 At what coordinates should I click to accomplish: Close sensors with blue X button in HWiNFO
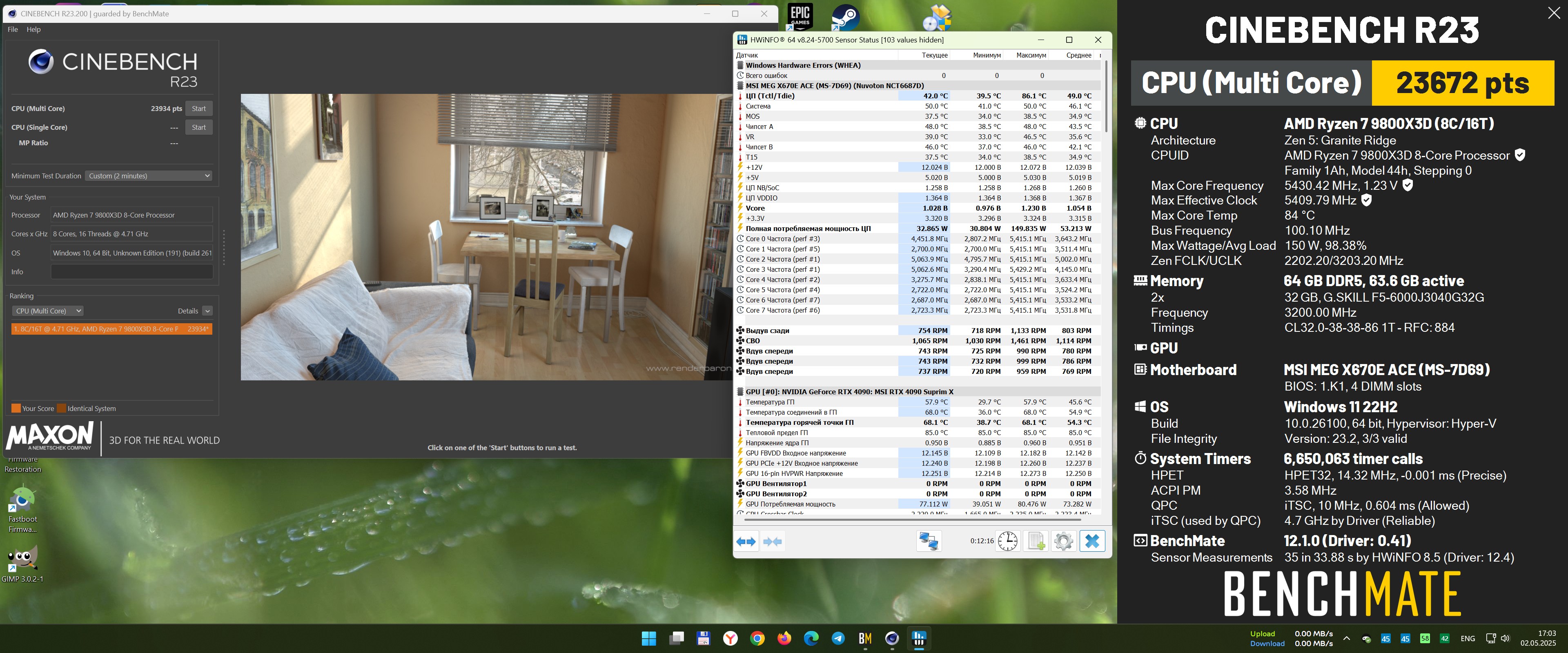tap(1092, 541)
